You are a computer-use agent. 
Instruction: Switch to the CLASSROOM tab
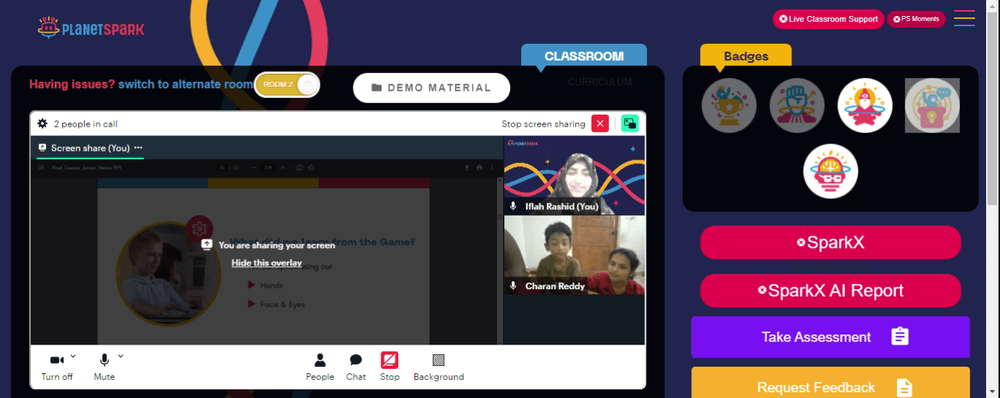point(584,56)
